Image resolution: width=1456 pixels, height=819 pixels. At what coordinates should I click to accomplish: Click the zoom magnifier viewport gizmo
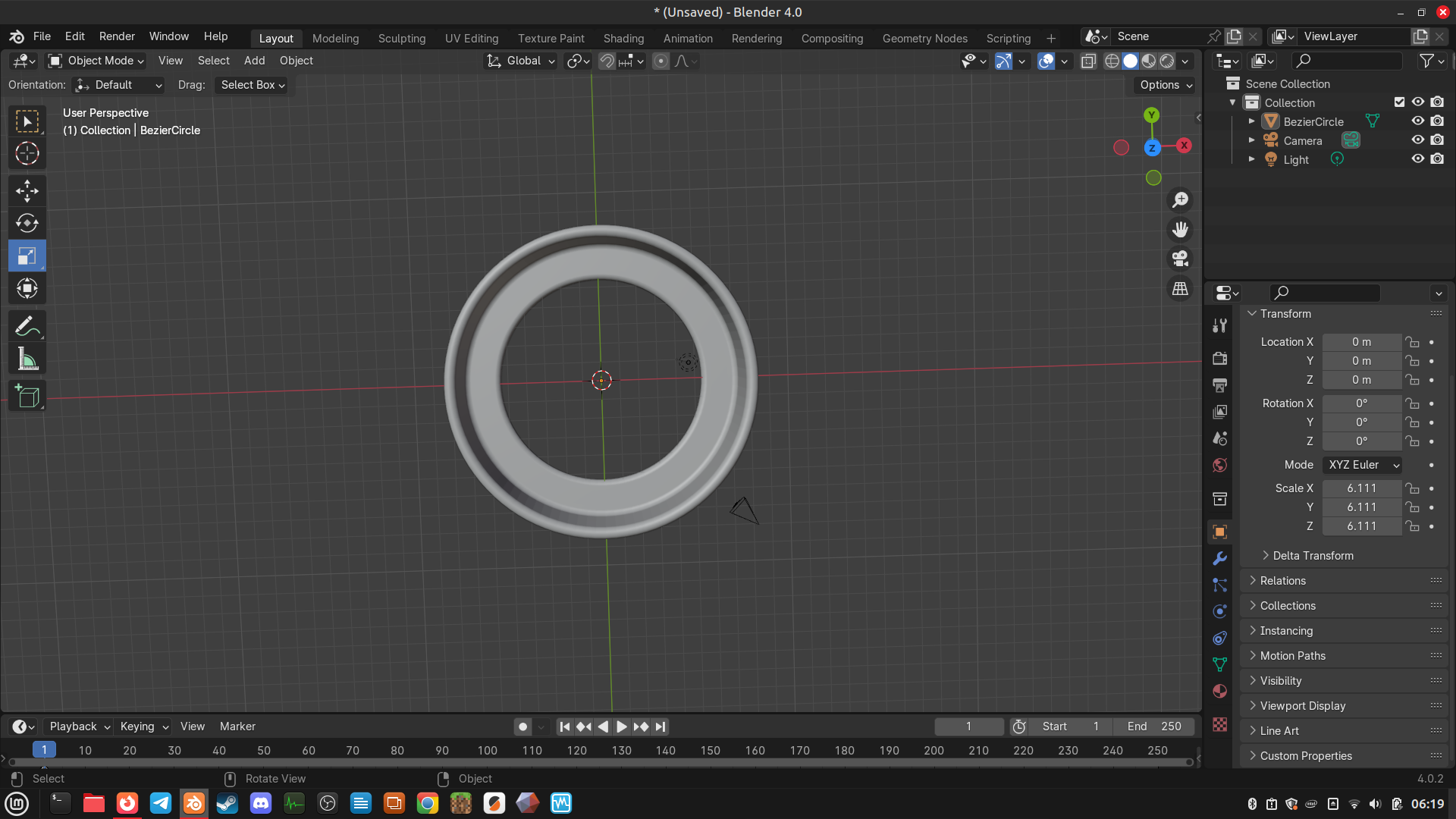[x=1180, y=200]
